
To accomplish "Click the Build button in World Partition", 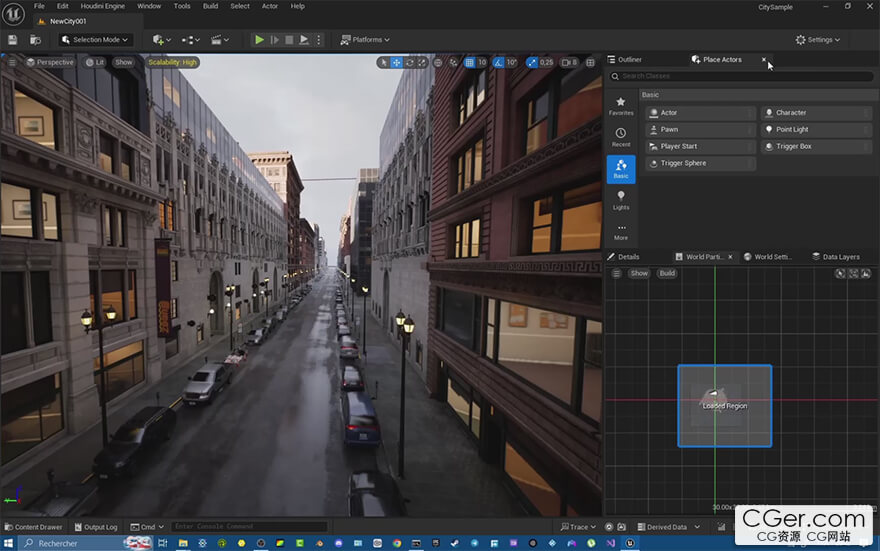I will click(x=667, y=273).
